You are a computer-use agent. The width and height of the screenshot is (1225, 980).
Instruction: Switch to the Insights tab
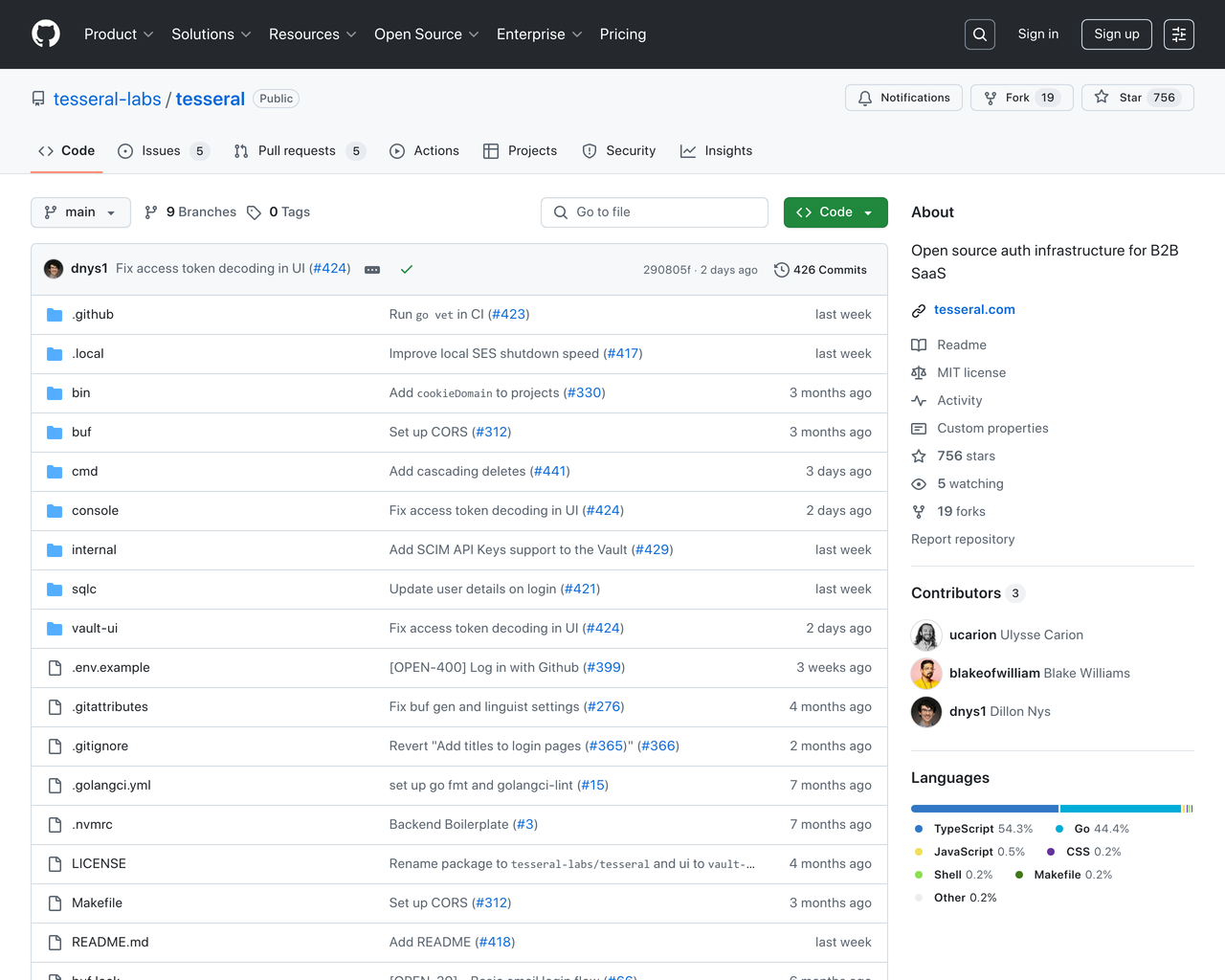pos(716,151)
